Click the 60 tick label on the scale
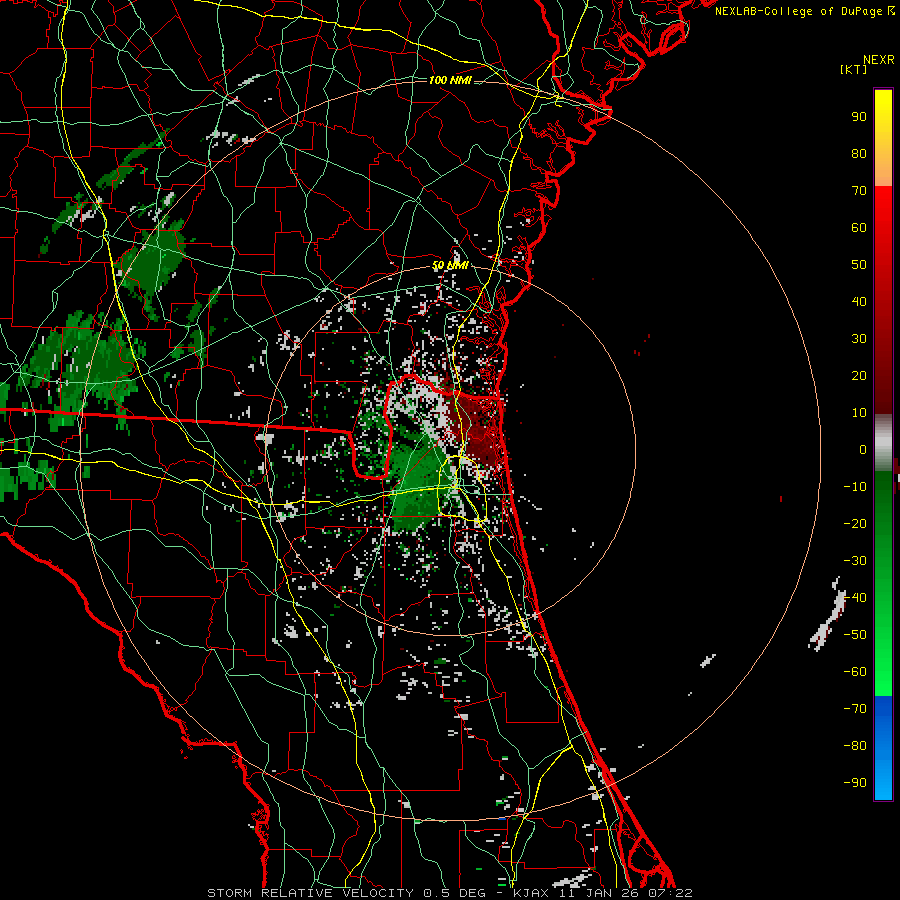 [x=859, y=228]
